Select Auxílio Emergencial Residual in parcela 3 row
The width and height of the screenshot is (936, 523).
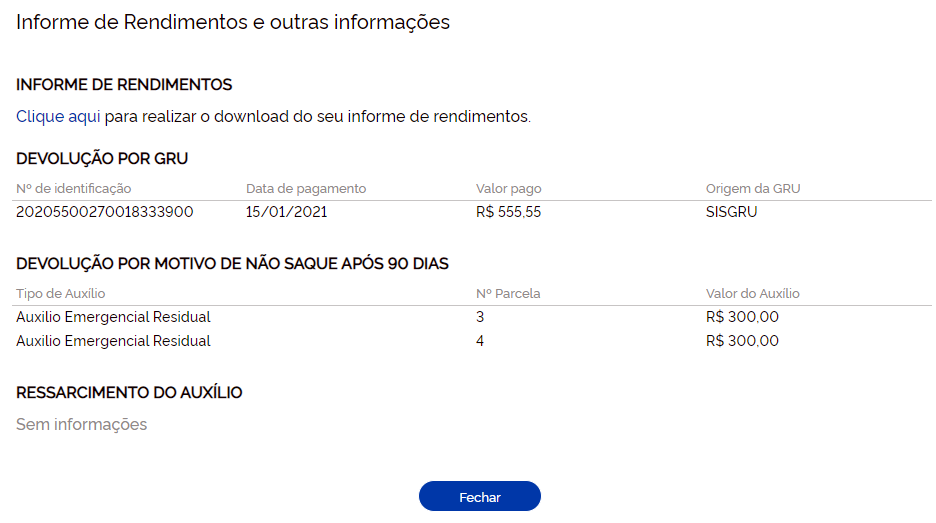pos(113,317)
